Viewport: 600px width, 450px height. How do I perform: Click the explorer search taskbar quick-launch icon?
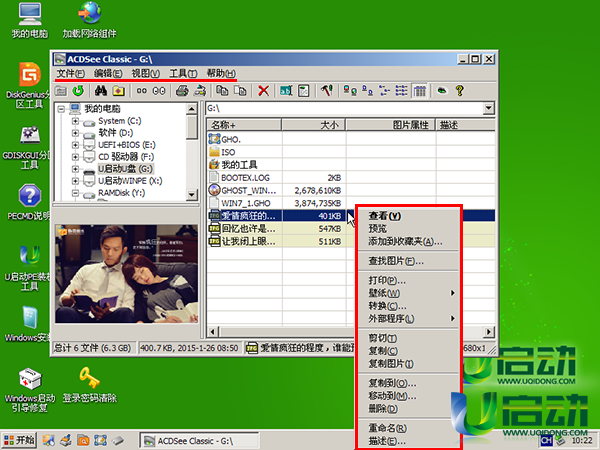click(83, 441)
